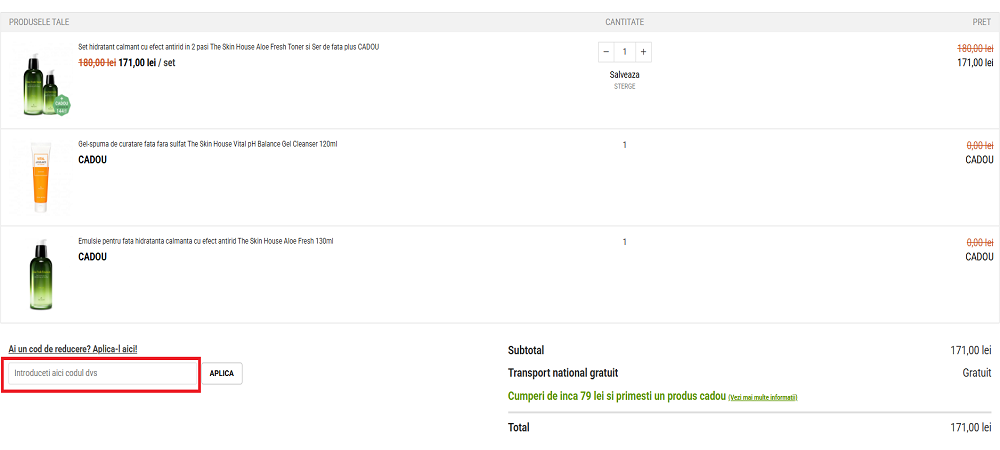The height and width of the screenshot is (450, 1000).
Task: Open the 'Vezi mai multe informatii' link
Action: (763, 397)
